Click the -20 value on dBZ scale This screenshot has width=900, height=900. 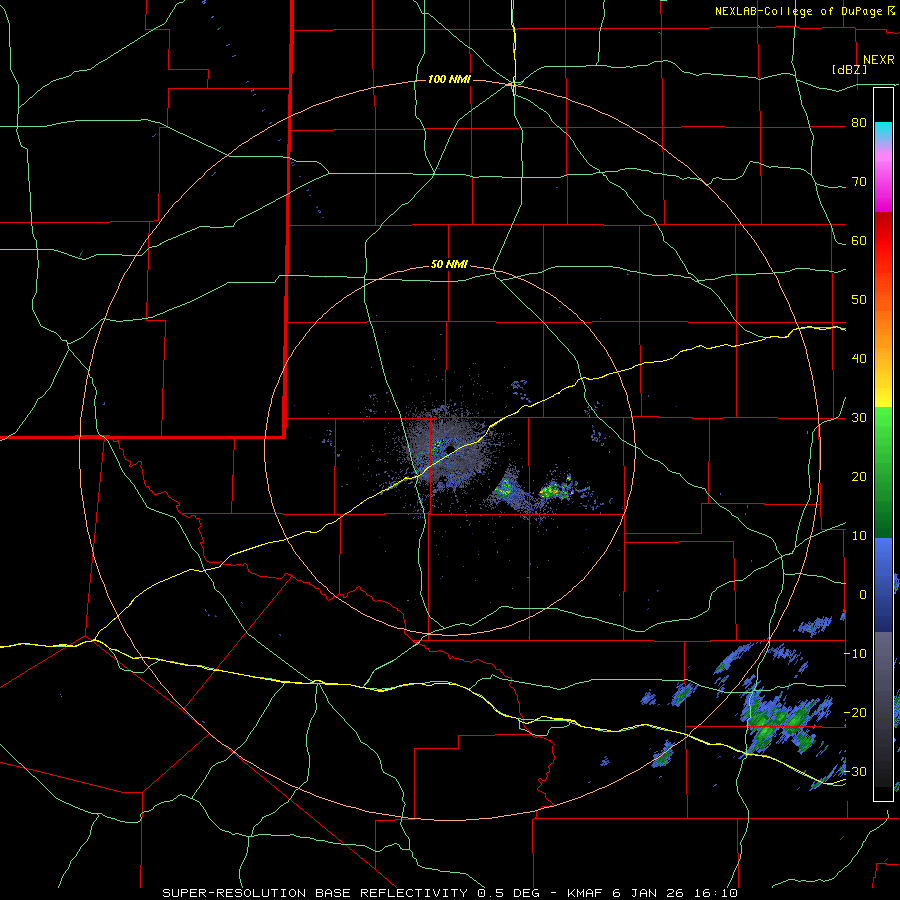(855, 712)
